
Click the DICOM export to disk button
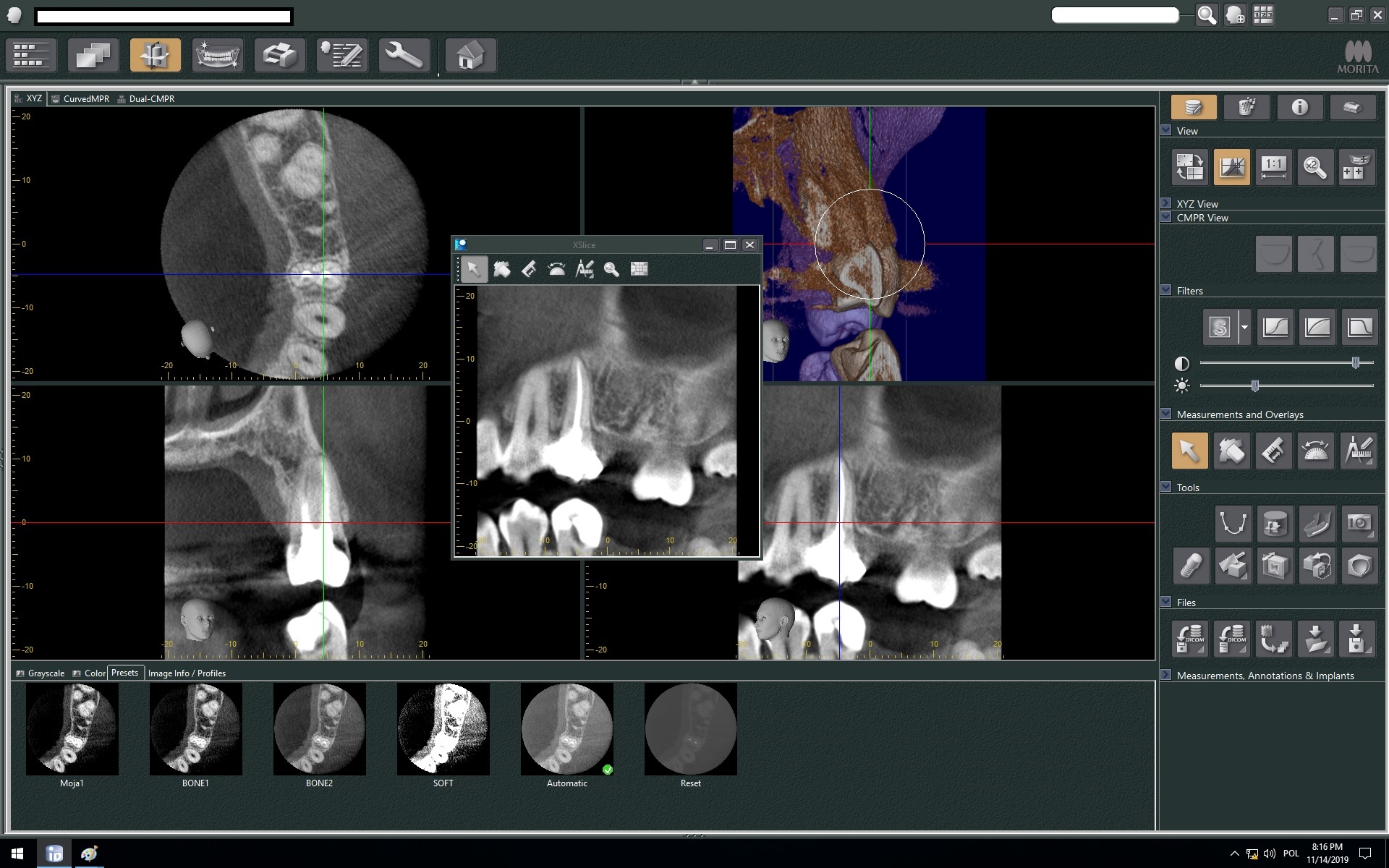(1189, 639)
